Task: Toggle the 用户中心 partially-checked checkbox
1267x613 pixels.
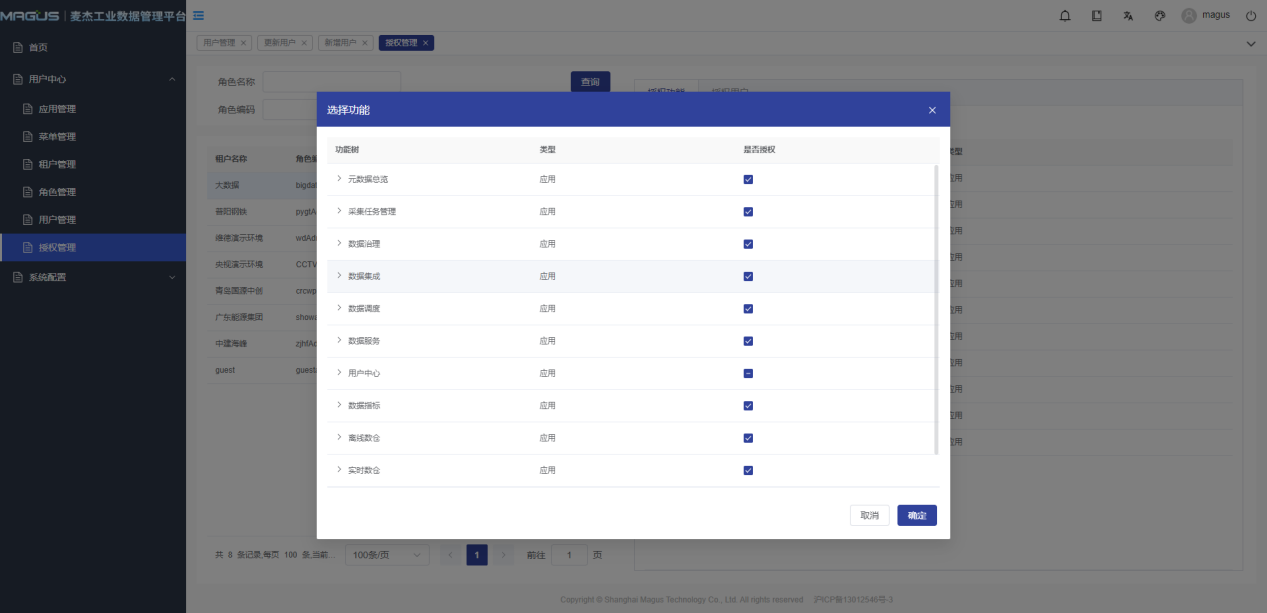Action: click(748, 374)
